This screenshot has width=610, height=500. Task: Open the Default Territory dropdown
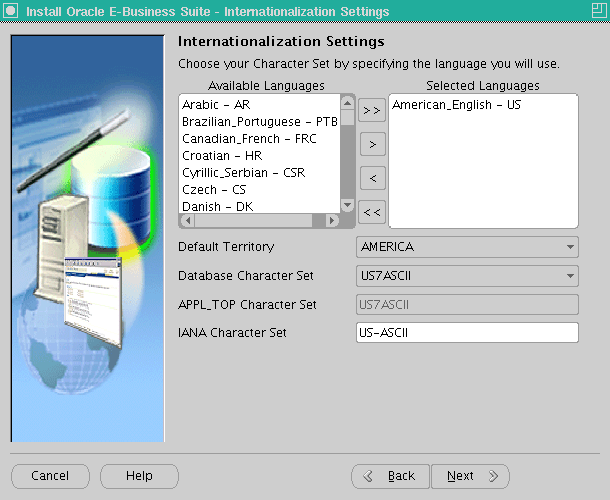[467, 247]
